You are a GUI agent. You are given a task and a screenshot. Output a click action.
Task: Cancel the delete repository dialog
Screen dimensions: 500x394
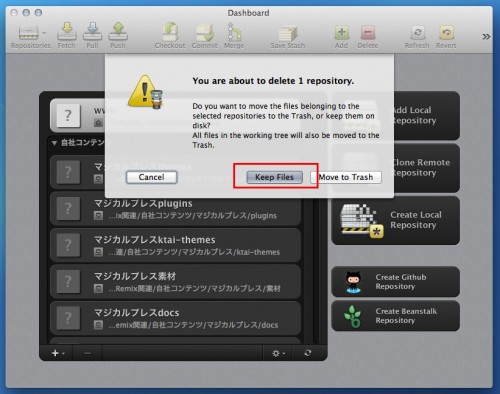(151, 177)
